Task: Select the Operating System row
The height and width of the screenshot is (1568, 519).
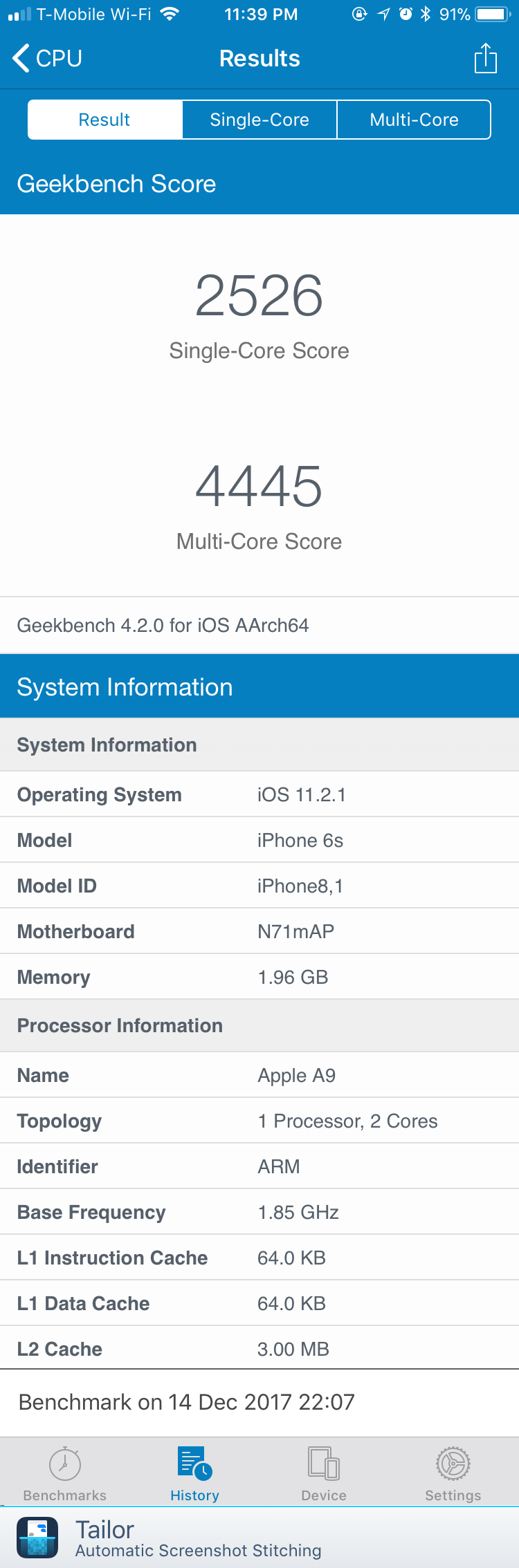Action: [x=259, y=794]
